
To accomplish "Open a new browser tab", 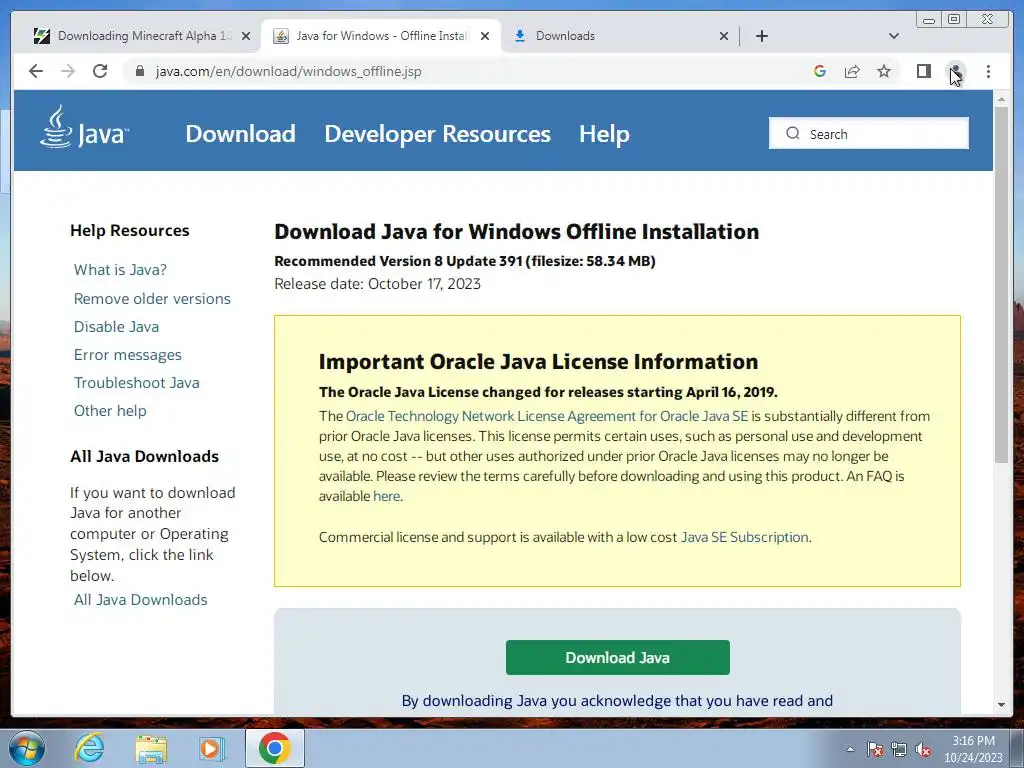I will coord(761,36).
